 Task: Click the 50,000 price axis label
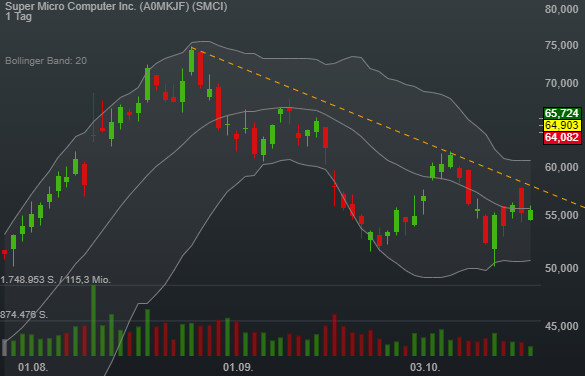point(561,268)
